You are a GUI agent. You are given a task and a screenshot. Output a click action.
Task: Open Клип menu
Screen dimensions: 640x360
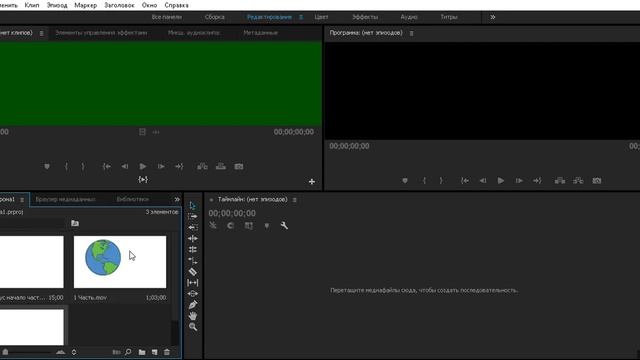point(32,5)
